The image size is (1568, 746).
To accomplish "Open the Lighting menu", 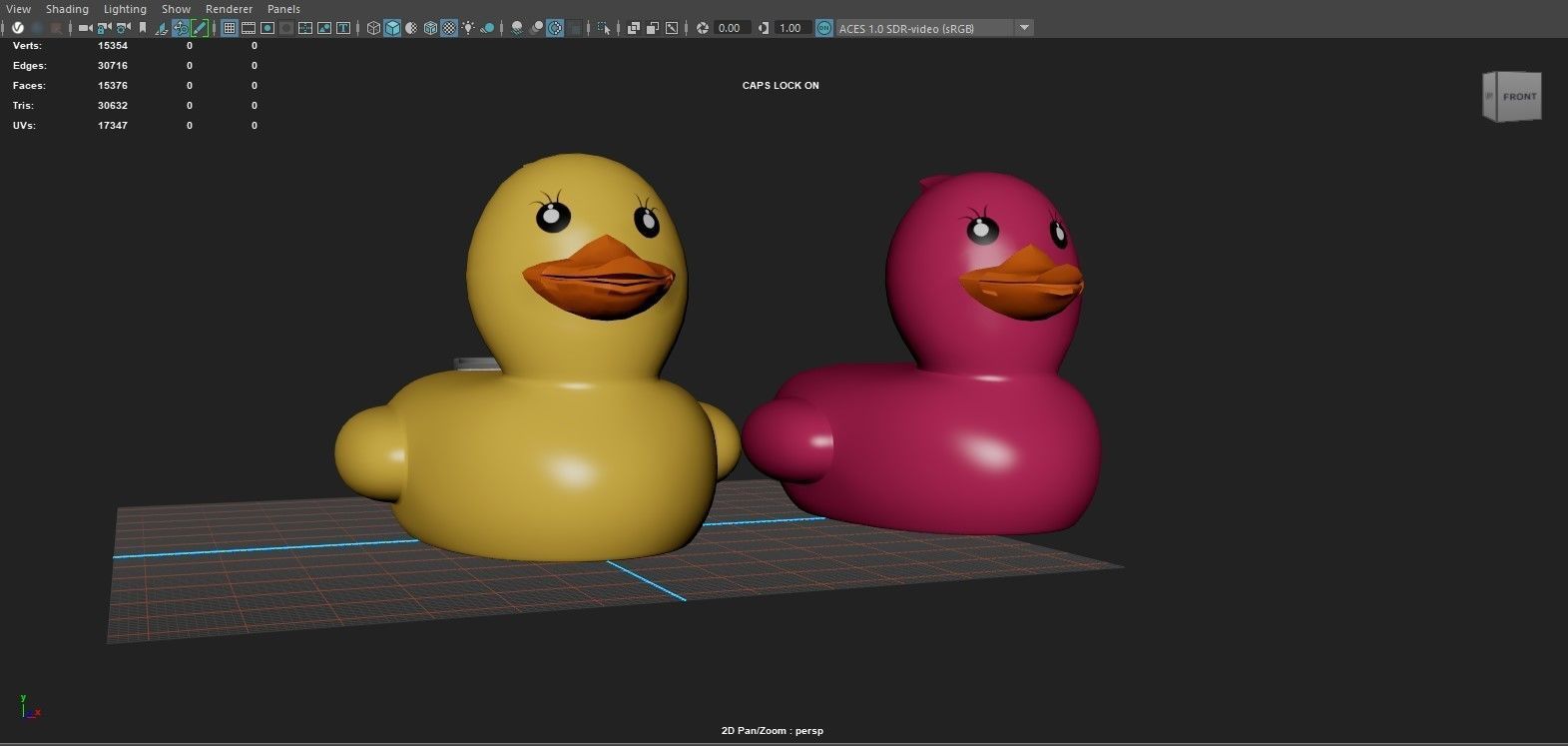I will coord(125,9).
